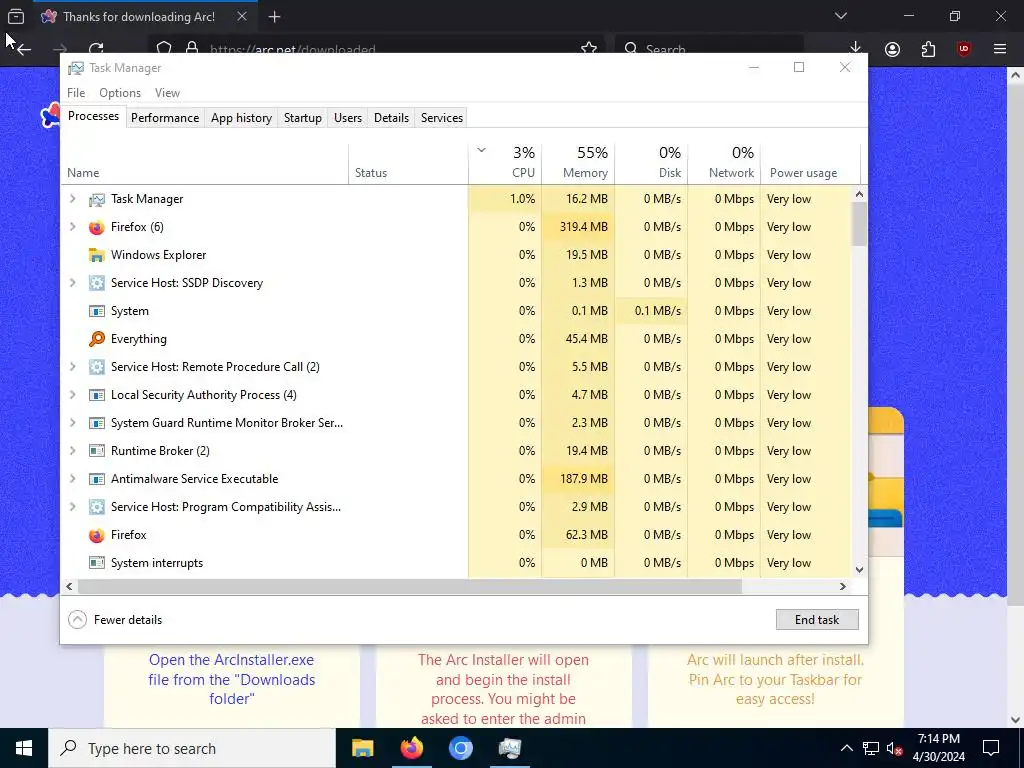The height and width of the screenshot is (768, 1024).
Task: Open the File menu
Action: click(x=76, y=93)
